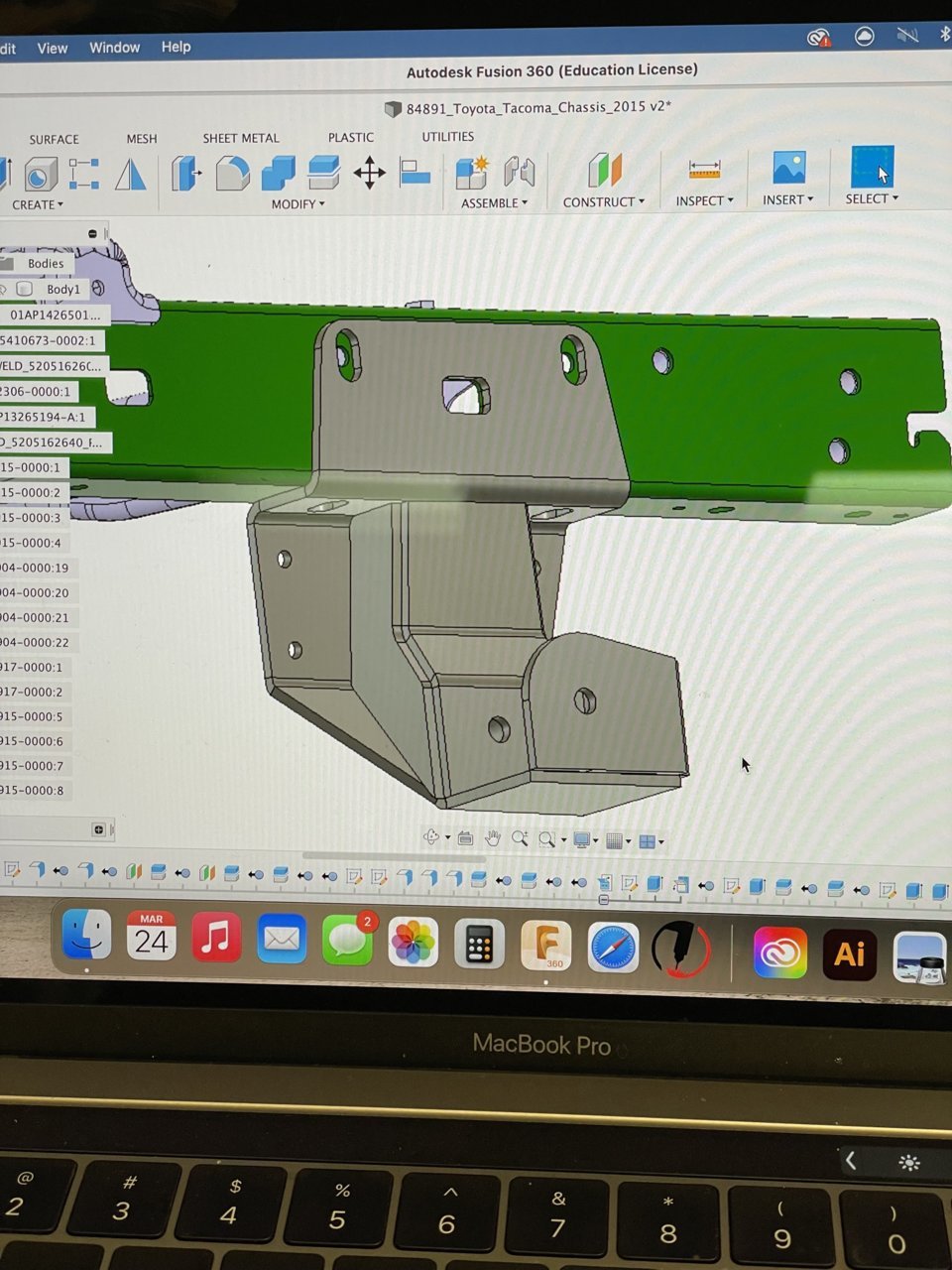Select browser component ending 0000:19
Screen dimensions: 952x1270
(x=35, y=568)
